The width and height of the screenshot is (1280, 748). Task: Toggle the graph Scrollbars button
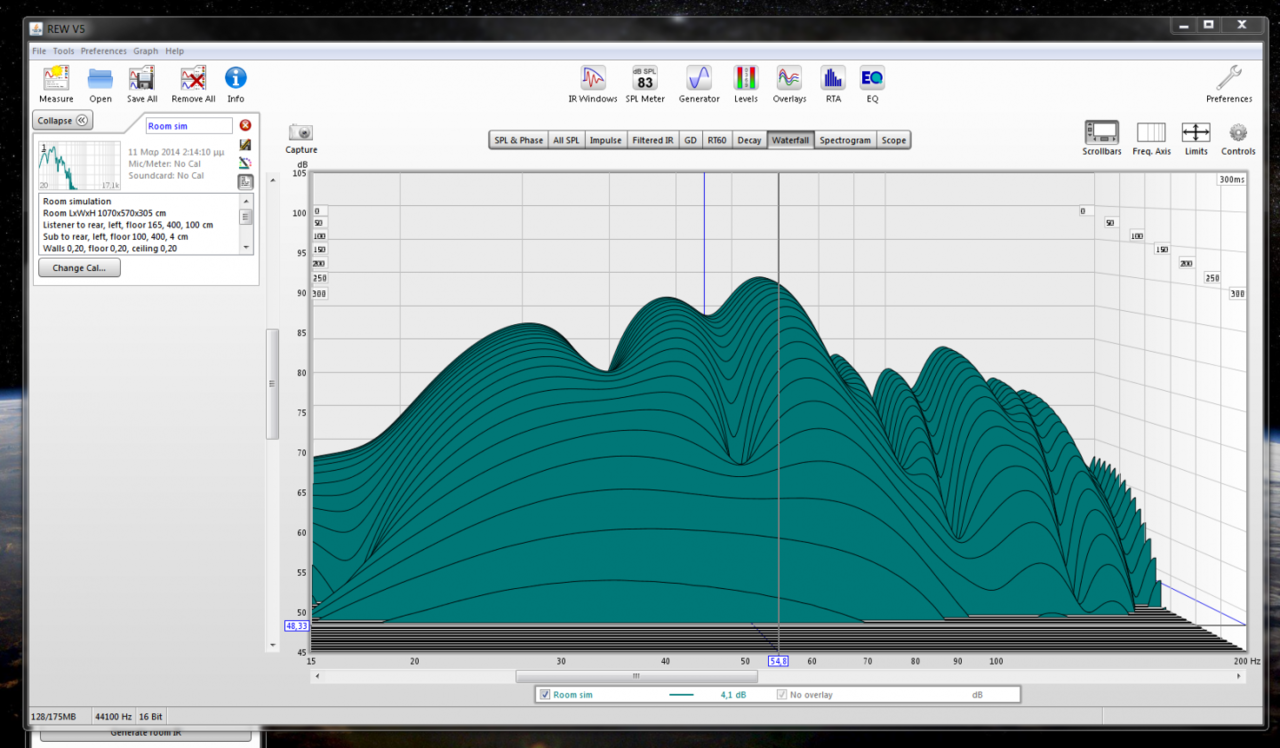(x=1101, y=133)
